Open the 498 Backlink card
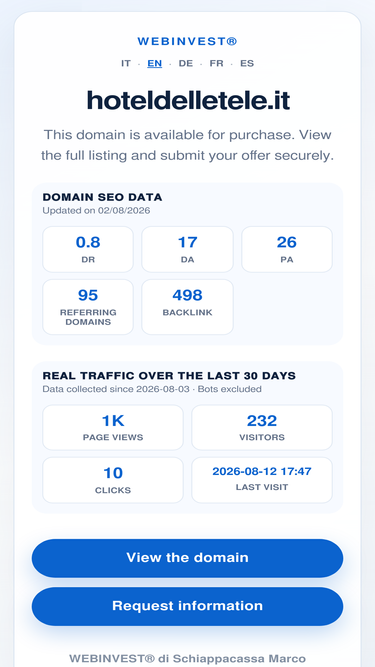The image size is (375, 667). tap(188, 307)
